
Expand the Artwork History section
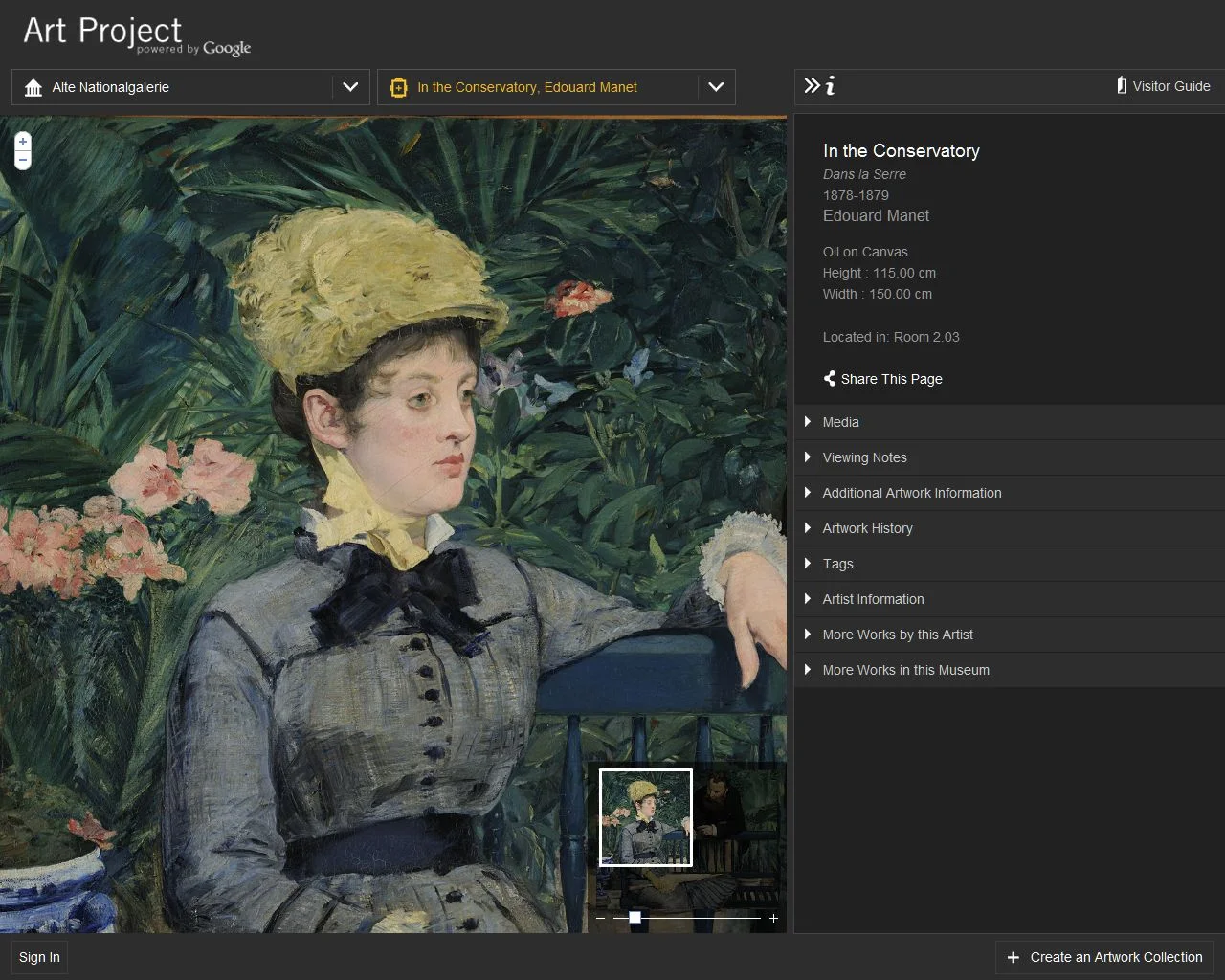pos(867,528)
